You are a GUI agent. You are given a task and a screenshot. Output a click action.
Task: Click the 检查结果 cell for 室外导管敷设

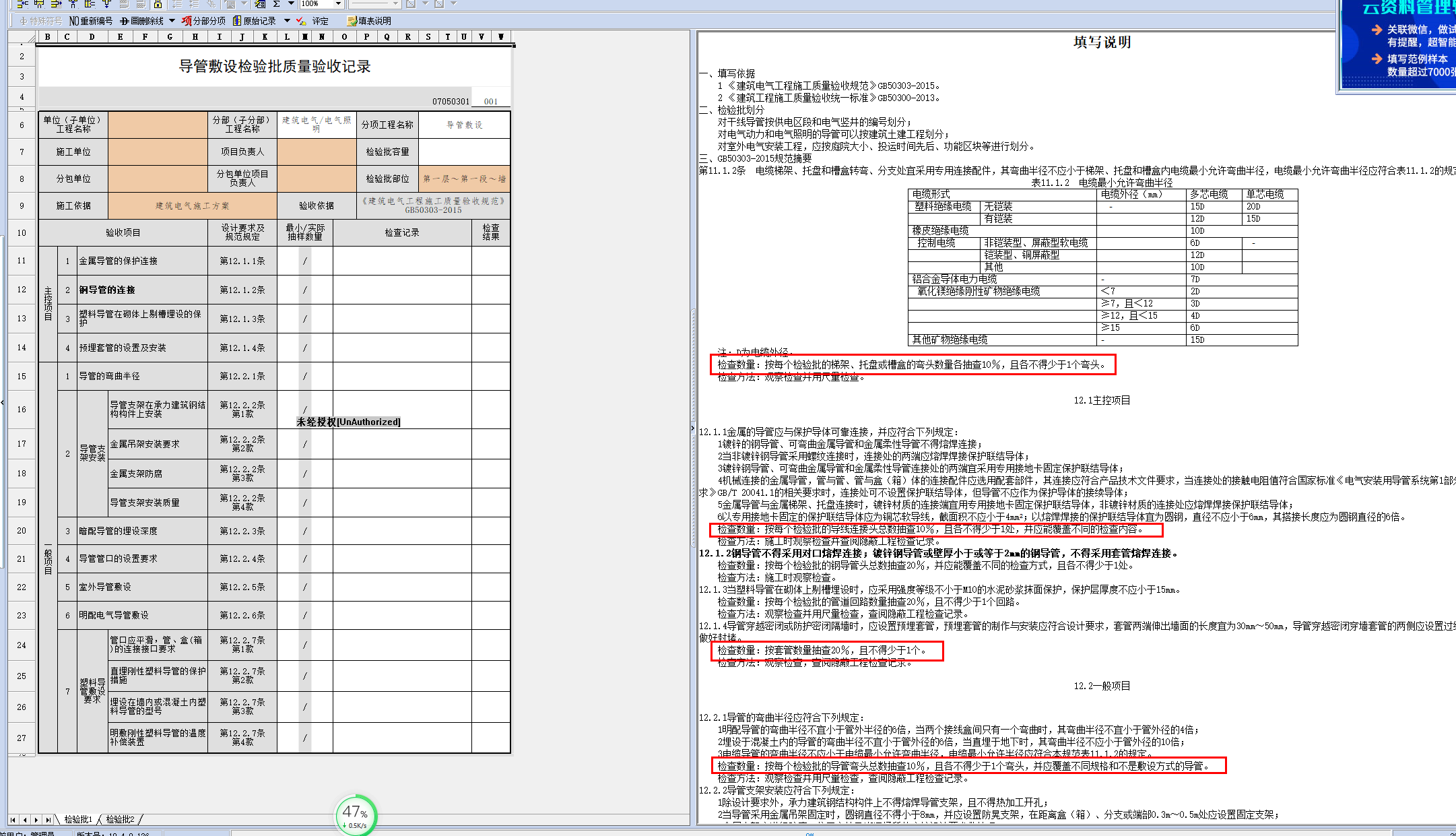(x=491, y=587)
